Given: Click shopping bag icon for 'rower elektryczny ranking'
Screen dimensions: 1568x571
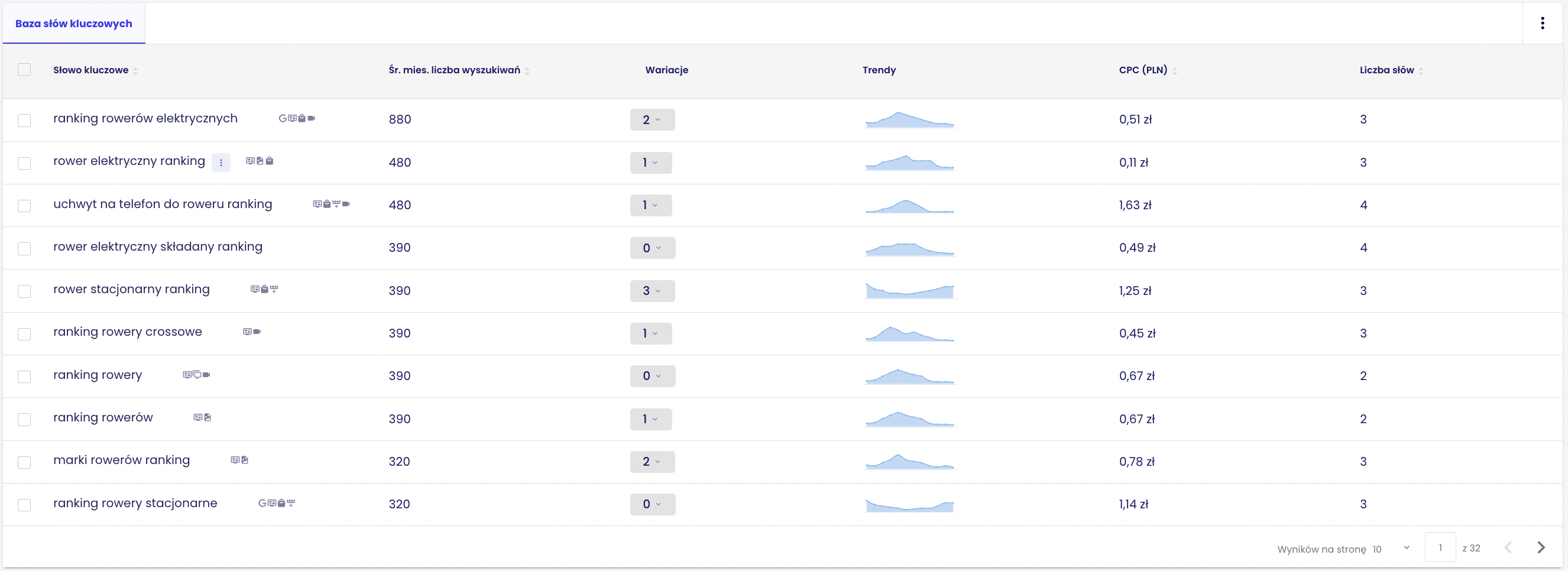Looking at the screenshot, I should click(270, 161).
